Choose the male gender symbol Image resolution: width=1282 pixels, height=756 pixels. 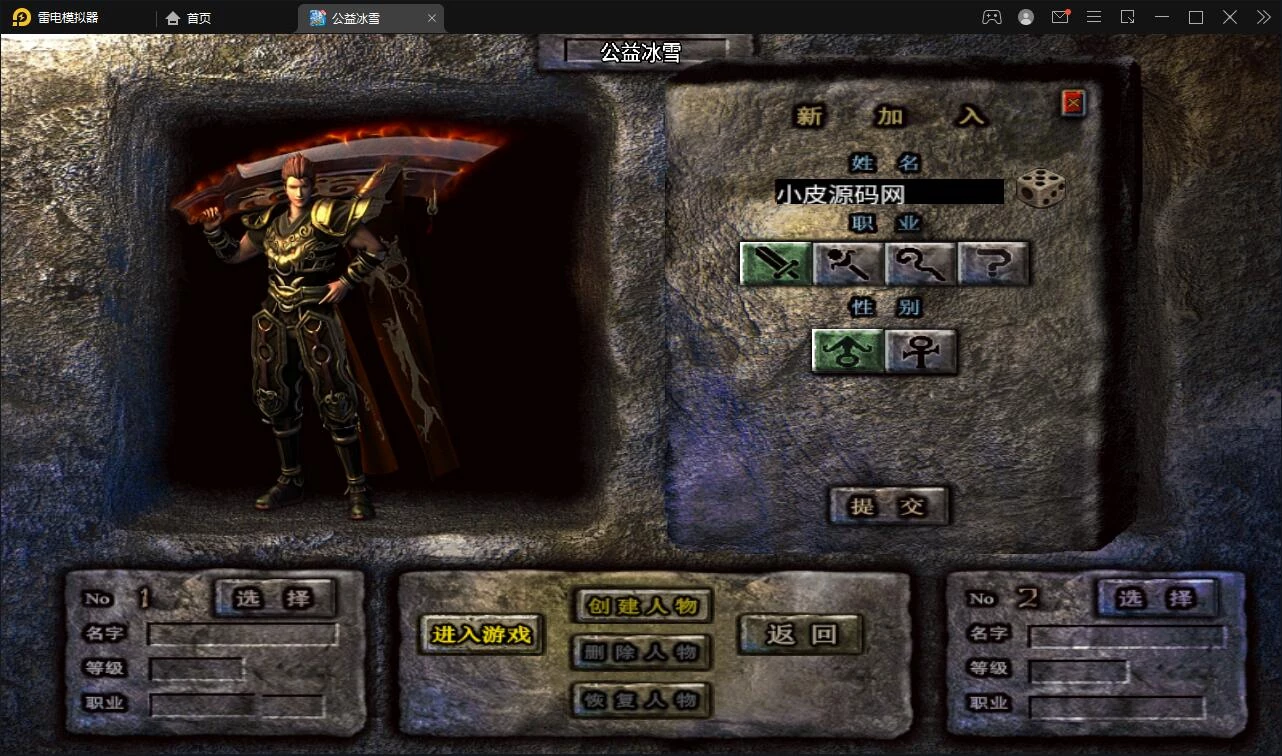point(847,351)
